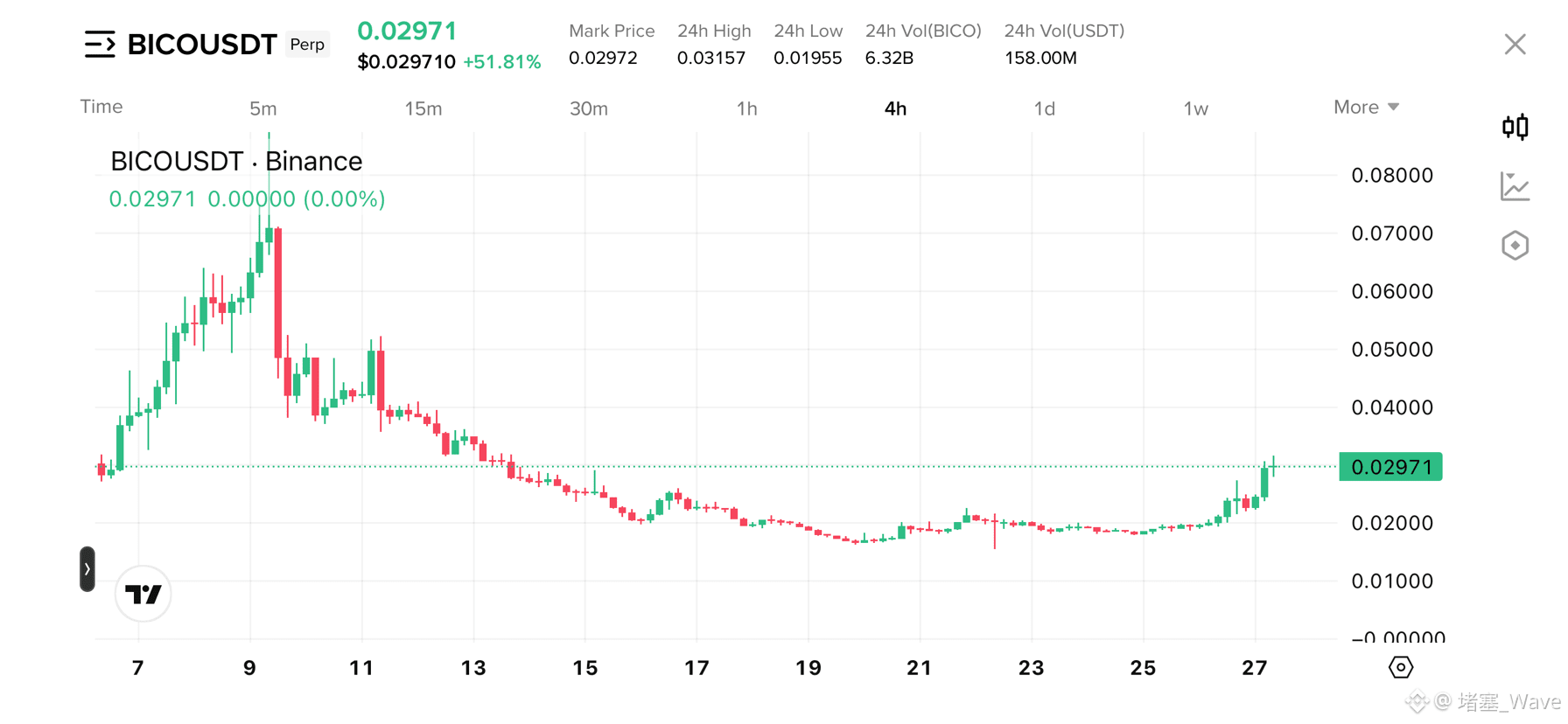Select the 1d interval tab
Screen dimensions: 1568x724
point(1045,108)
